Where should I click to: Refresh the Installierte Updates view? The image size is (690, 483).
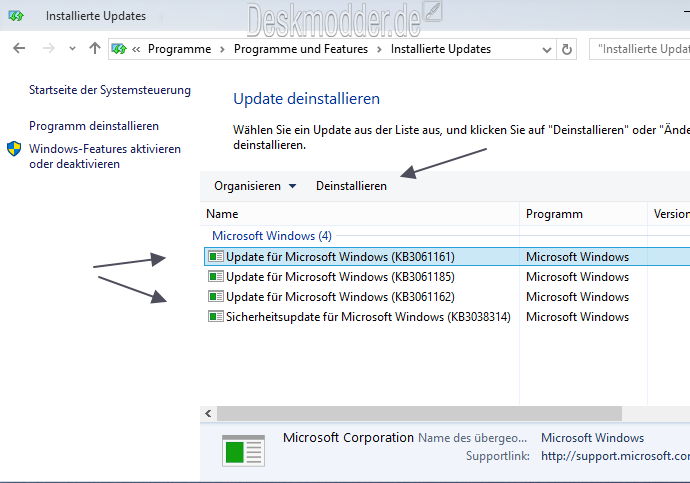pos(567,49)
